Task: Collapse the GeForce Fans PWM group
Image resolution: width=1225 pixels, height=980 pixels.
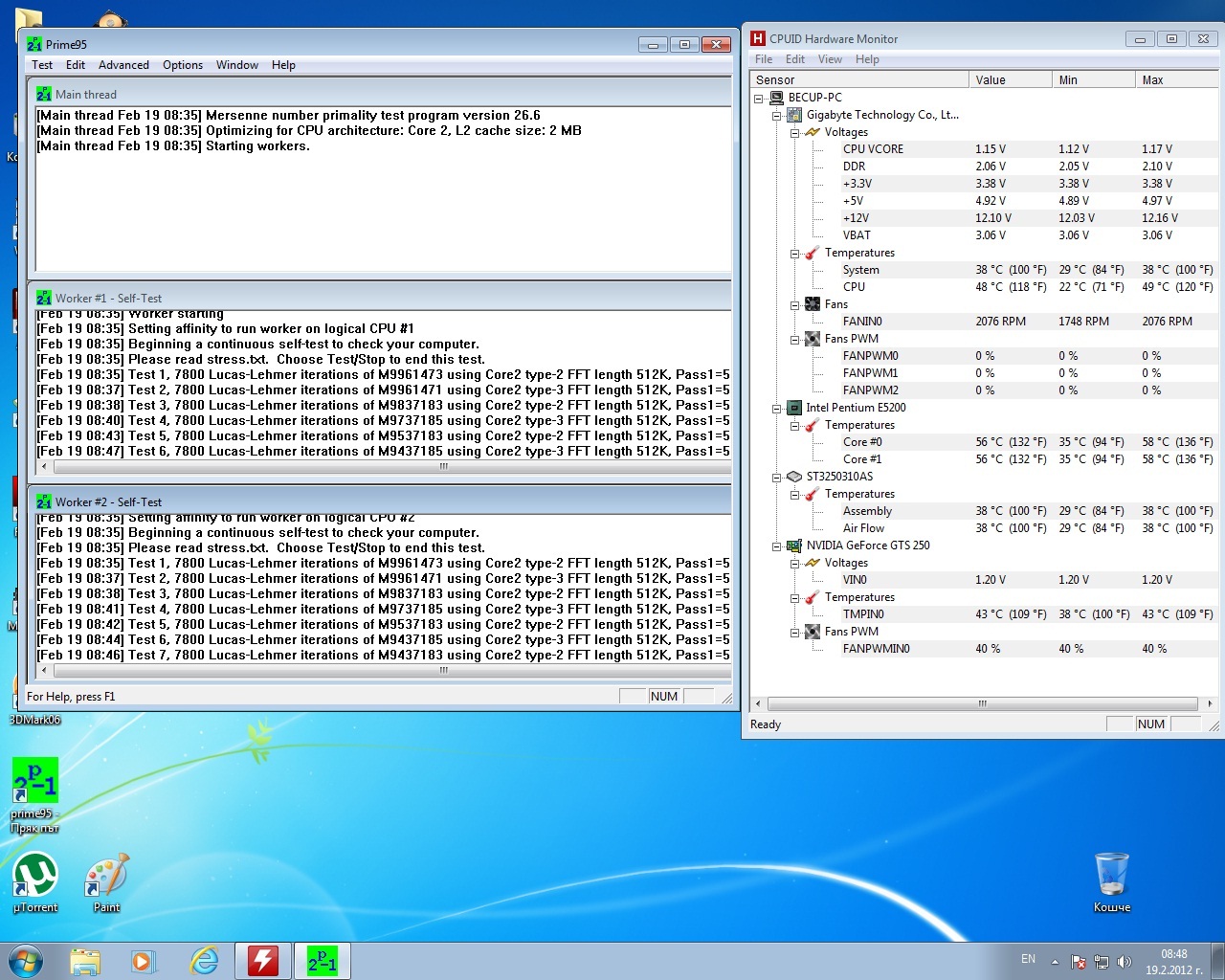Action: point(795,632)
